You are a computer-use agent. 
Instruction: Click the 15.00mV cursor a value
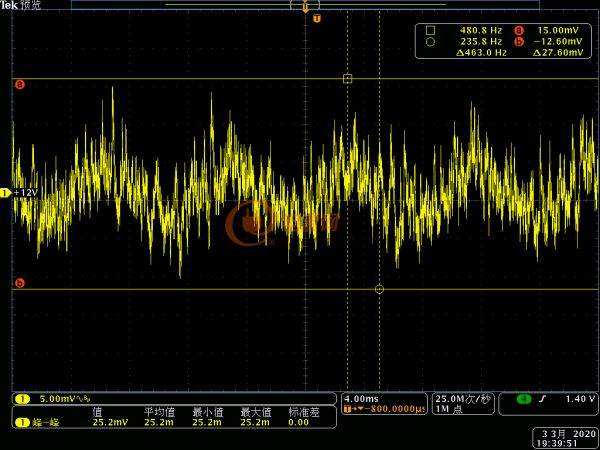(558, 30)
